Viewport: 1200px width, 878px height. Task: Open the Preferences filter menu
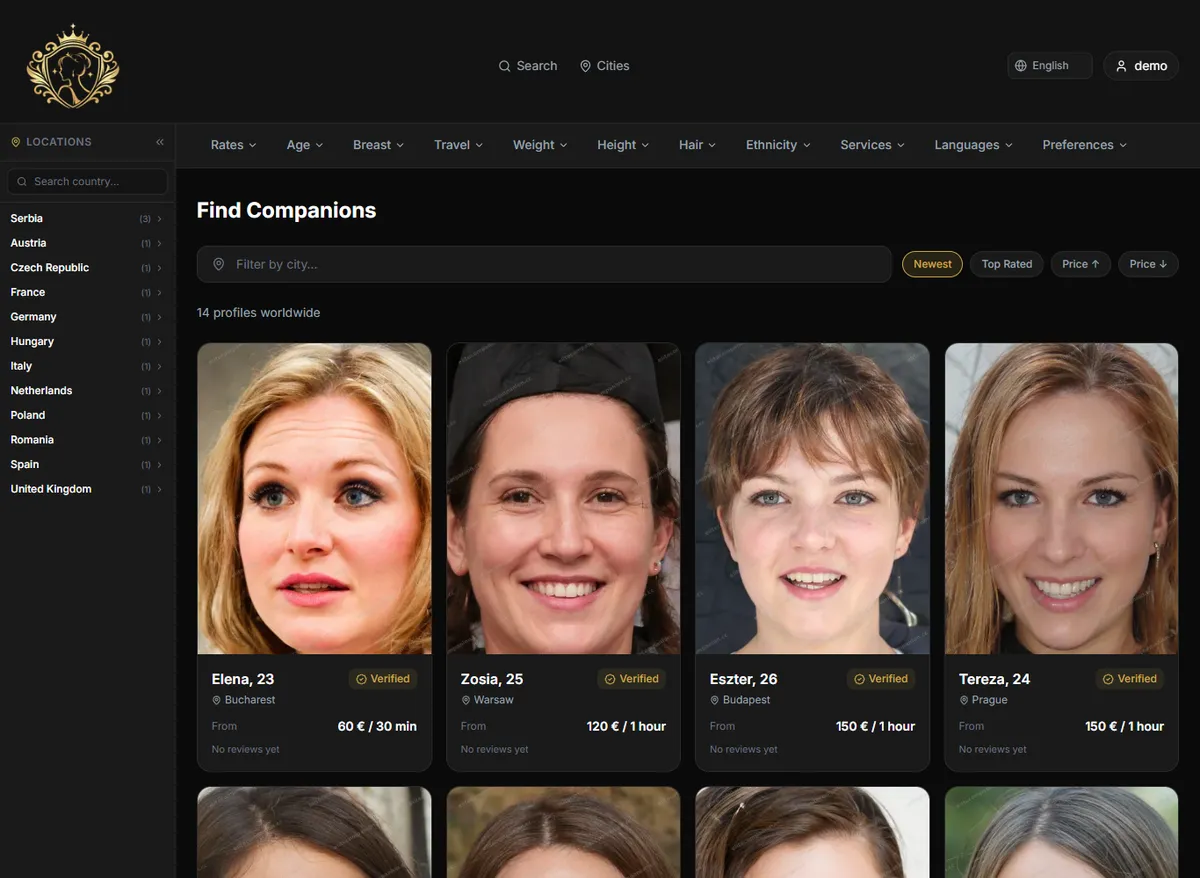click(1084, 145)
